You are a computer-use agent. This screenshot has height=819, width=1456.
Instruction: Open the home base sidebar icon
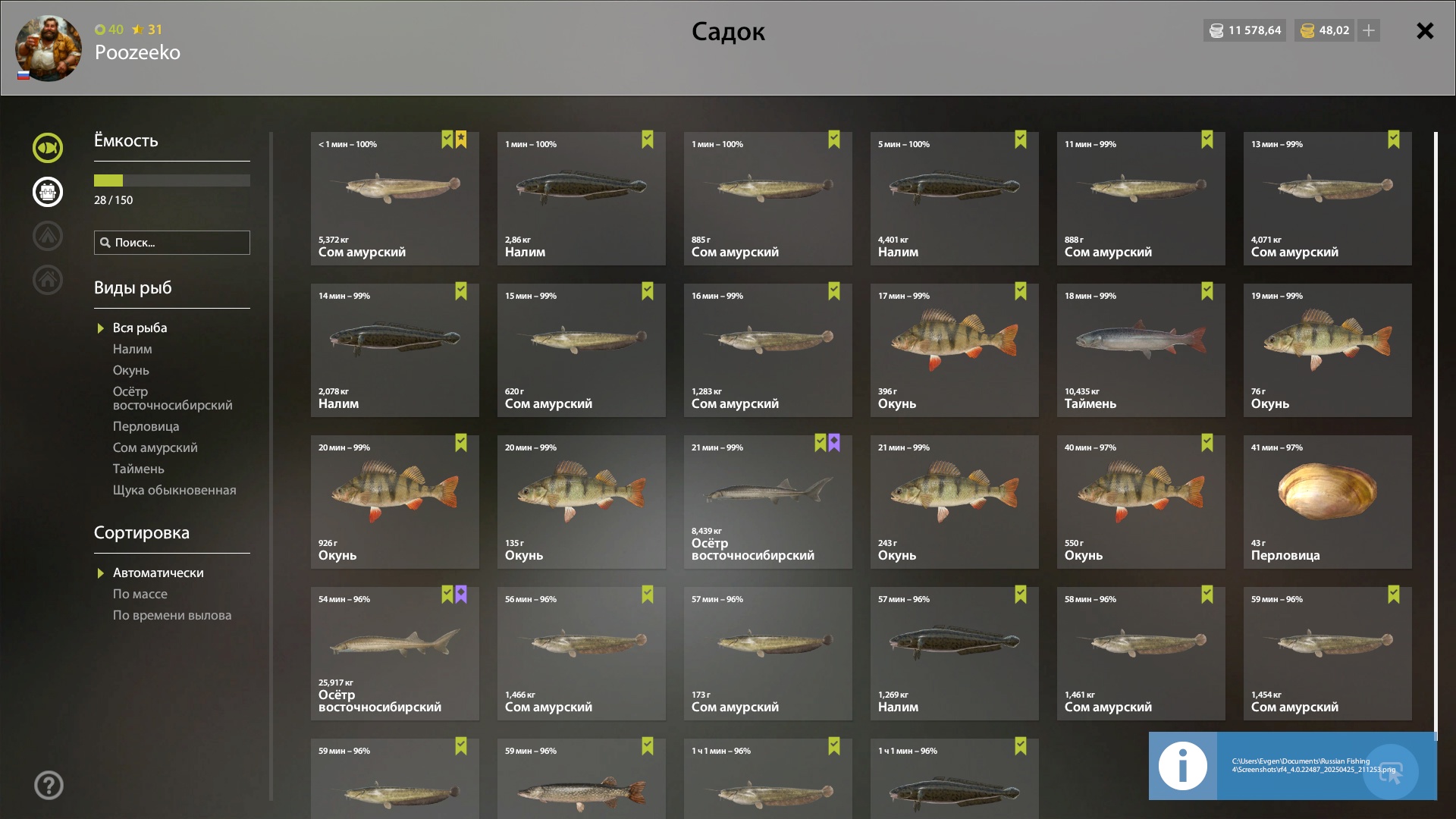point(48,280)
